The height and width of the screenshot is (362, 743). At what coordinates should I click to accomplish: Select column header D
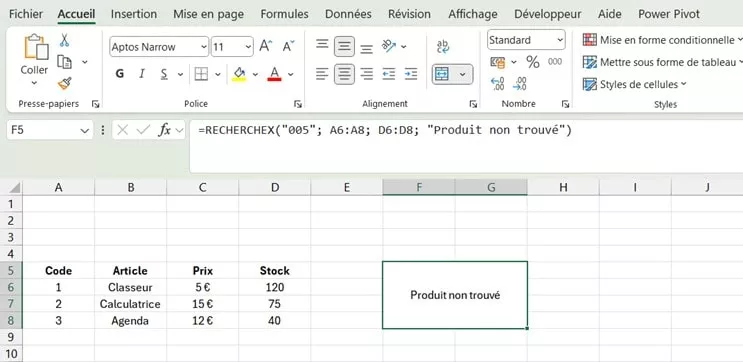pos(275,188)
